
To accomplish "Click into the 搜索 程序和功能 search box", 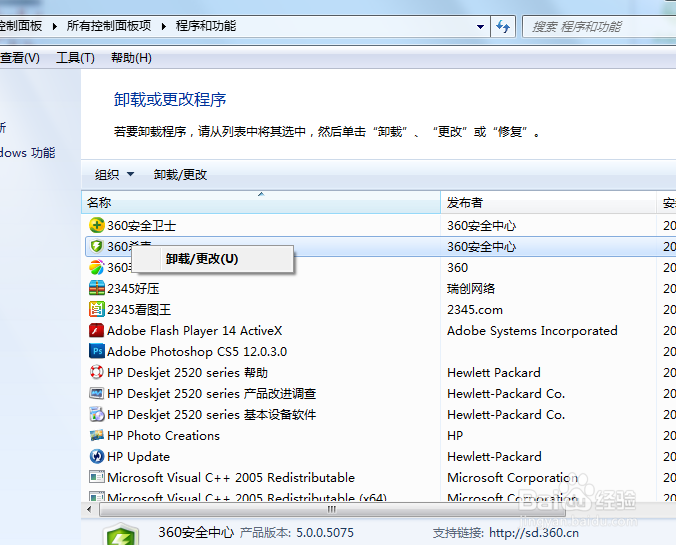I will 599,27.
